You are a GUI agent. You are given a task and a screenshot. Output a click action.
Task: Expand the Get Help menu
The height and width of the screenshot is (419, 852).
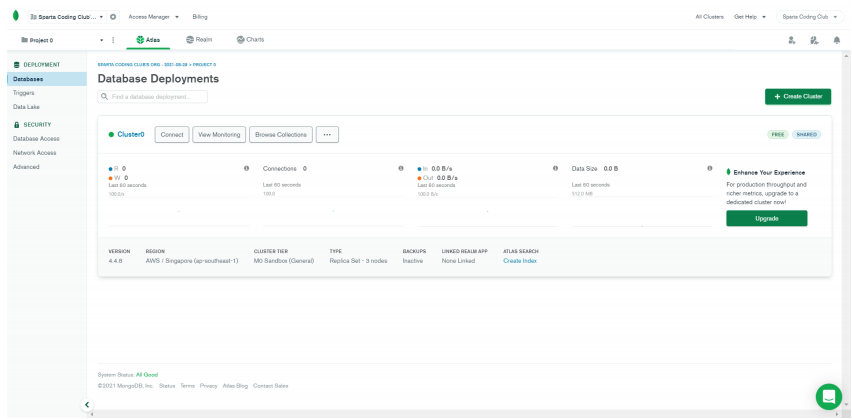750,17
